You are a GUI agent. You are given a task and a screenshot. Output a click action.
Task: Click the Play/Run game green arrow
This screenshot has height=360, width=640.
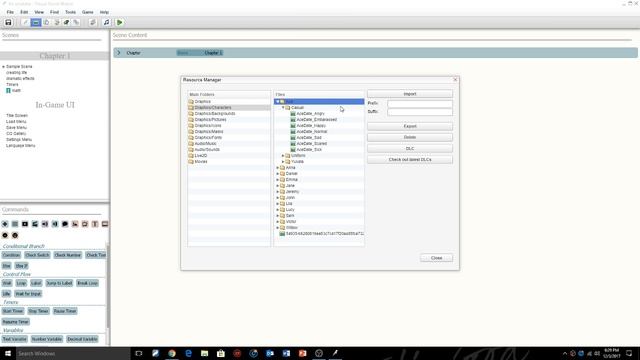pyautogui.click(x=120, y=22)
